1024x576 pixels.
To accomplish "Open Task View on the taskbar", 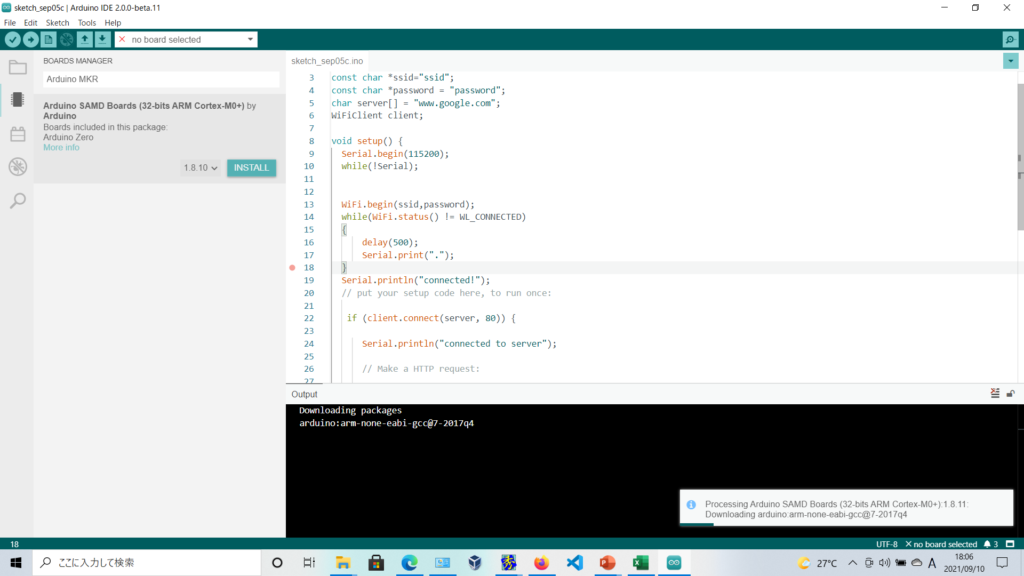I will (x=309, y=562).
